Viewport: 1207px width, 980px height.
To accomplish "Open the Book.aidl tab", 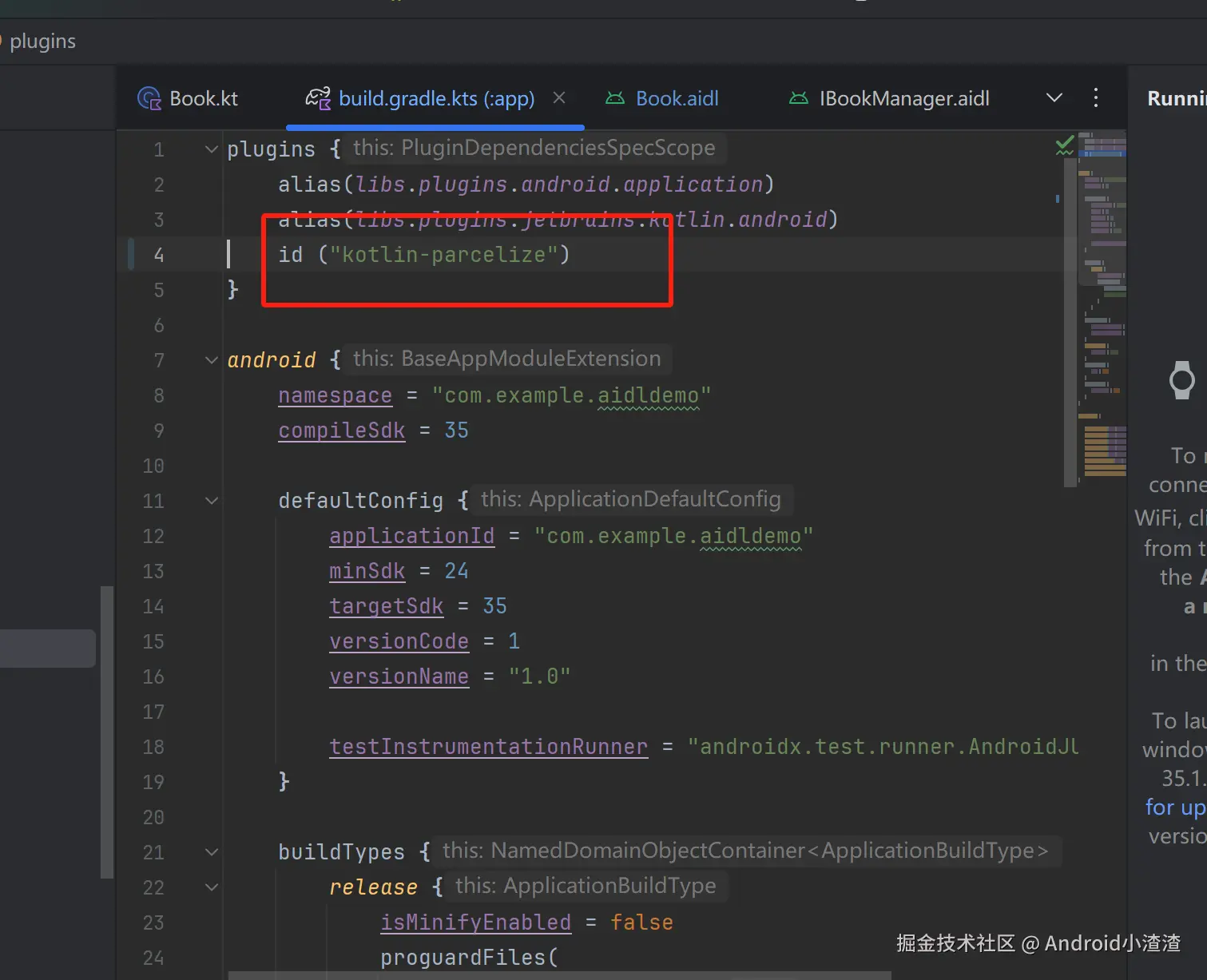I will coord(662,98).
